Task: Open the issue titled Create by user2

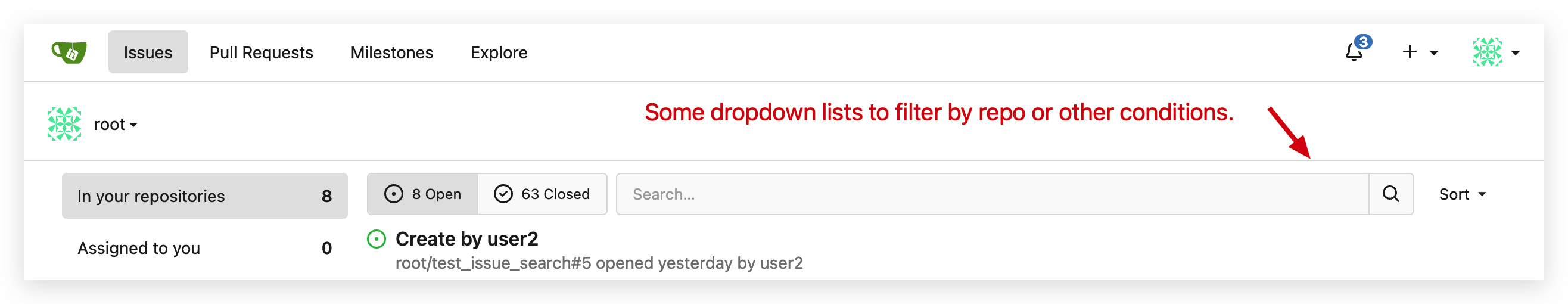Action: tap(466, 239)
